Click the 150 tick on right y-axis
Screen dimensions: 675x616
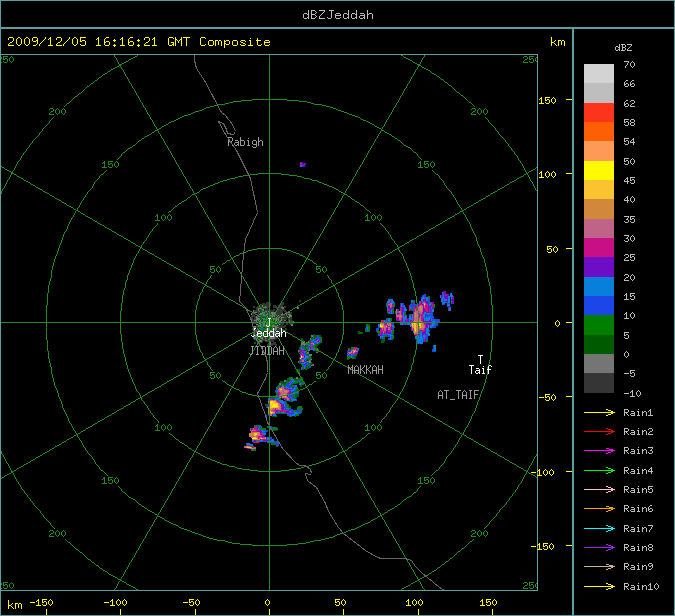547,100
